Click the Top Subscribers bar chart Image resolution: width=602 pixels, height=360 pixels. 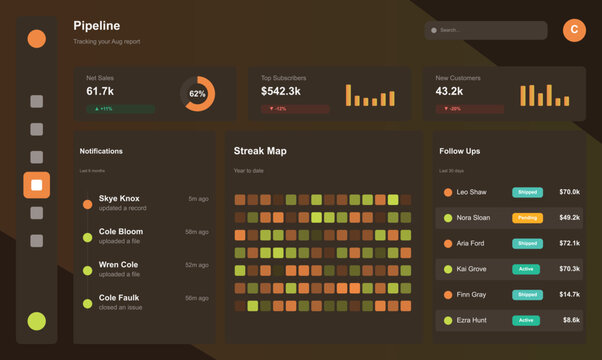(370, 95)
